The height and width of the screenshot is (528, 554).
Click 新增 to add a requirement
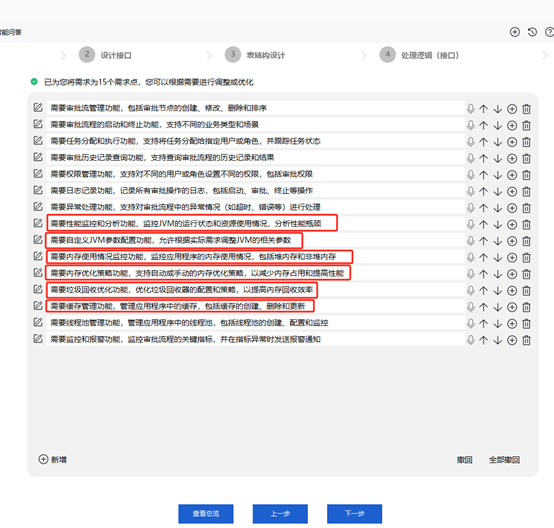click(52, 459)
